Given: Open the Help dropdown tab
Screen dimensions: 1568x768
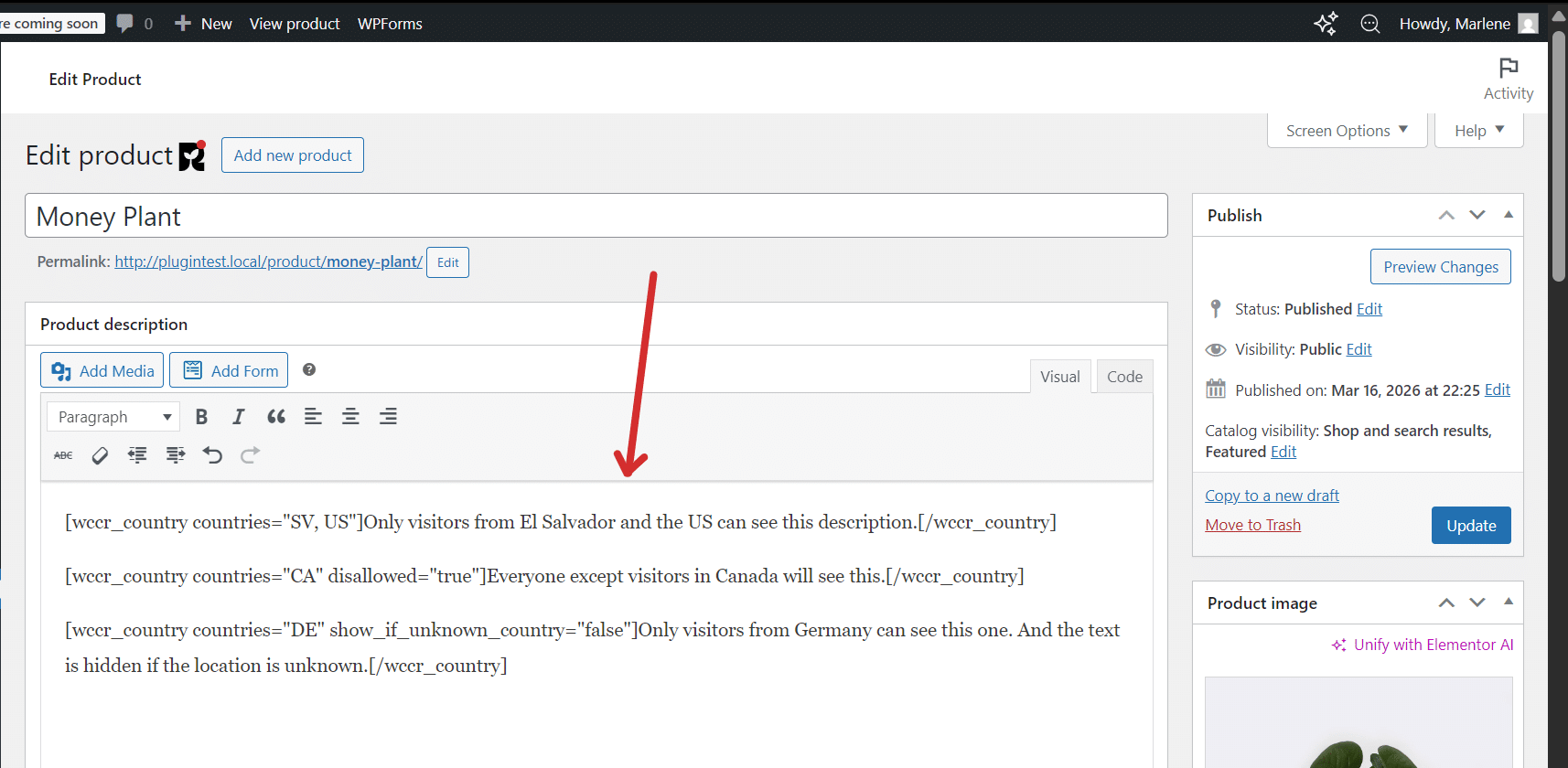Looking at the screenshot, I should 1478,131.
